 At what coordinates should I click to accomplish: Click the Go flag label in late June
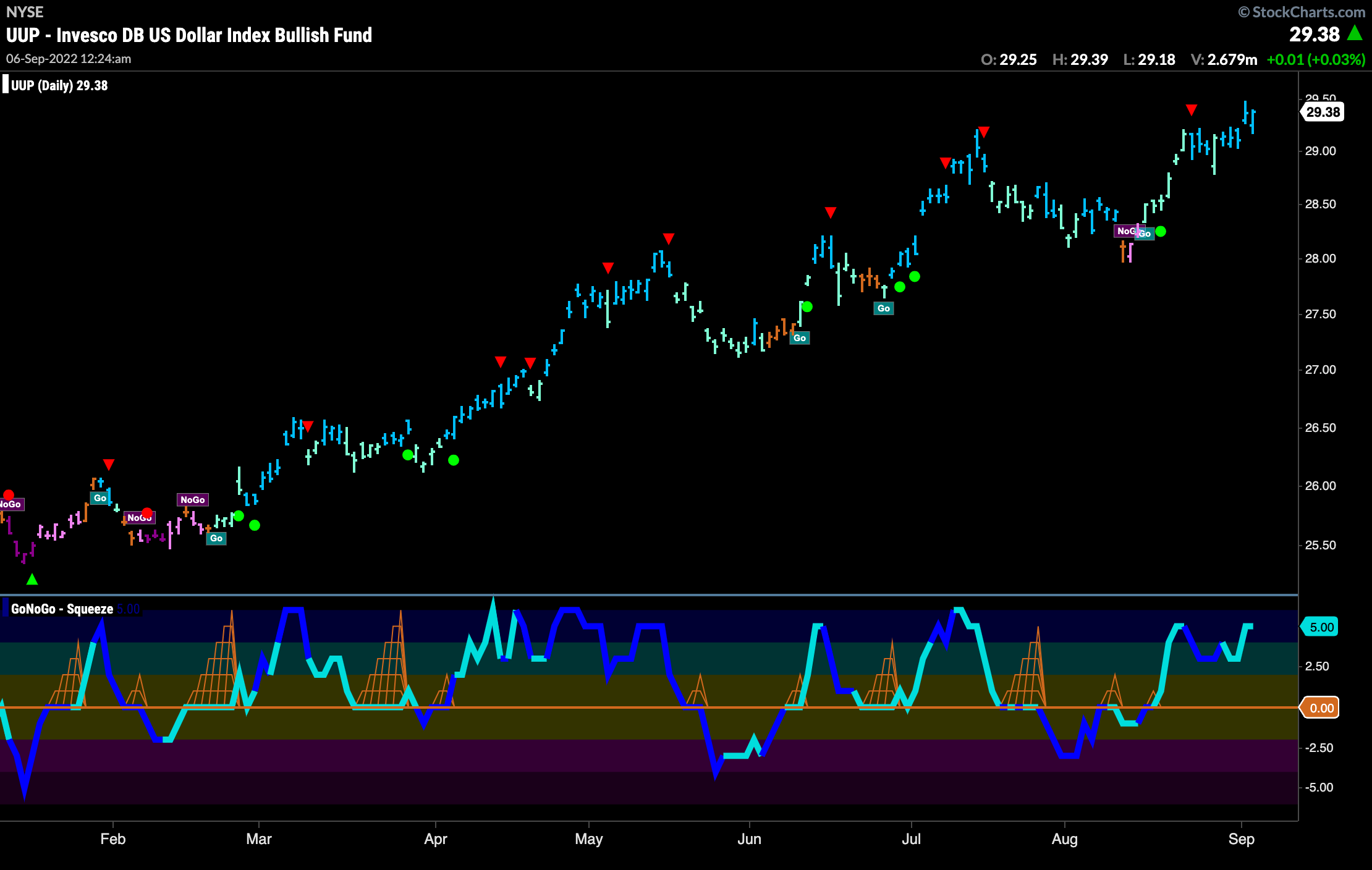click(x=884, y=308)
